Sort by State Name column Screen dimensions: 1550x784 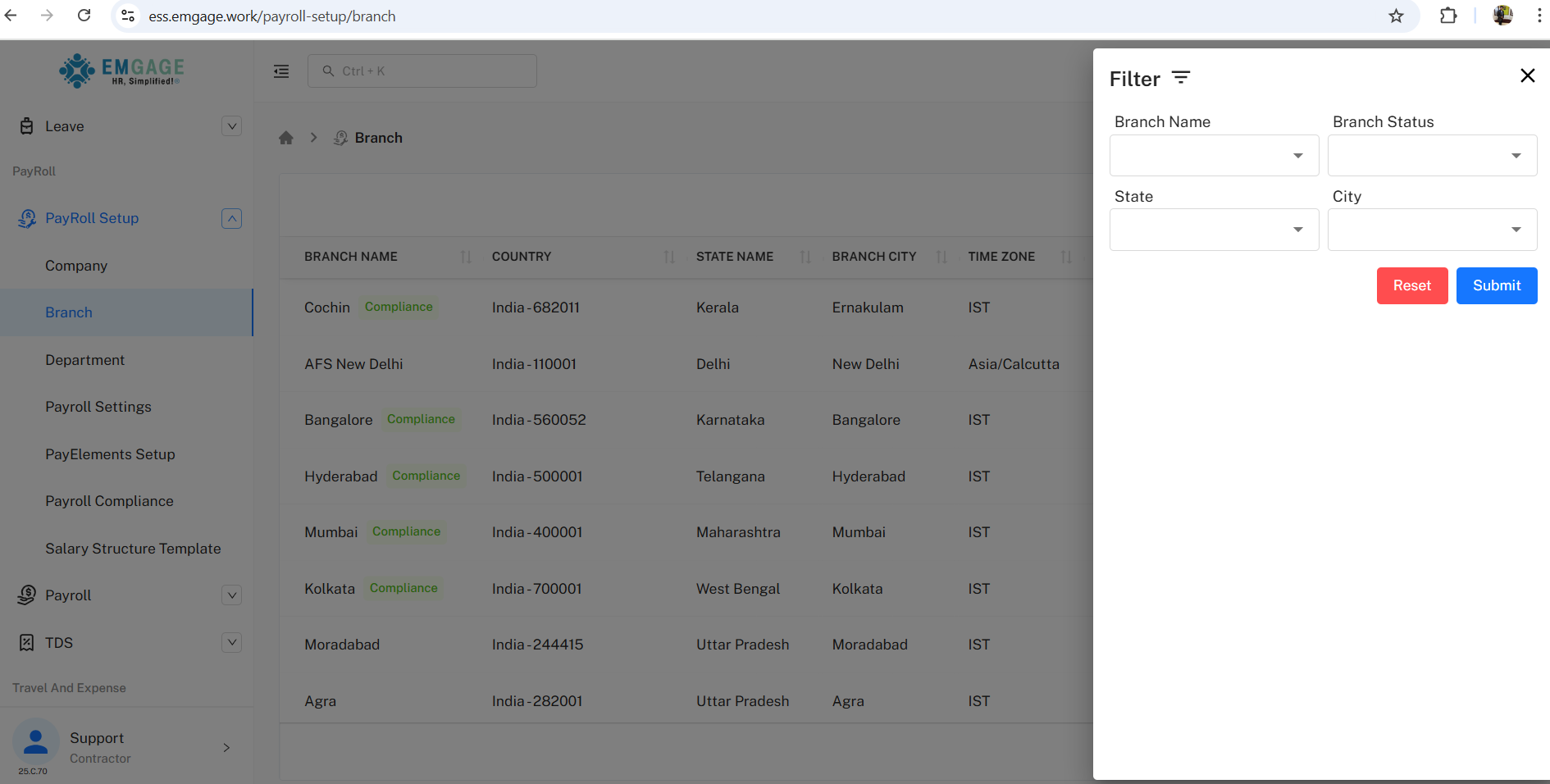[x=805, y=257]
